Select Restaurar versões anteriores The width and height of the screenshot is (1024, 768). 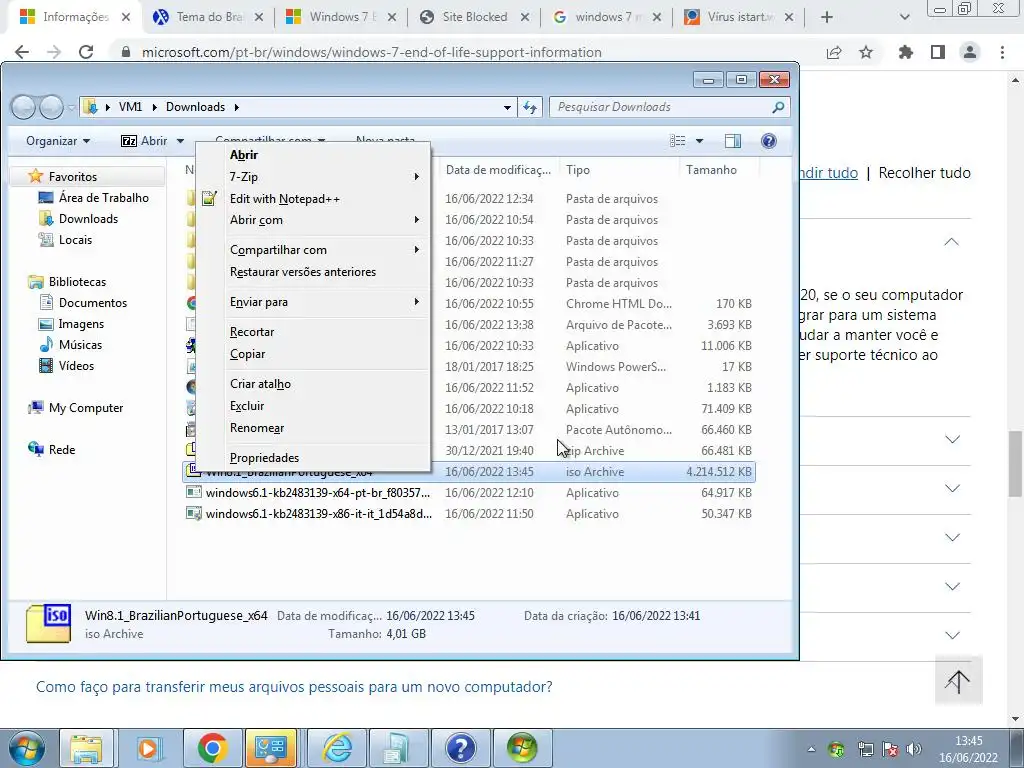(313, 272)
